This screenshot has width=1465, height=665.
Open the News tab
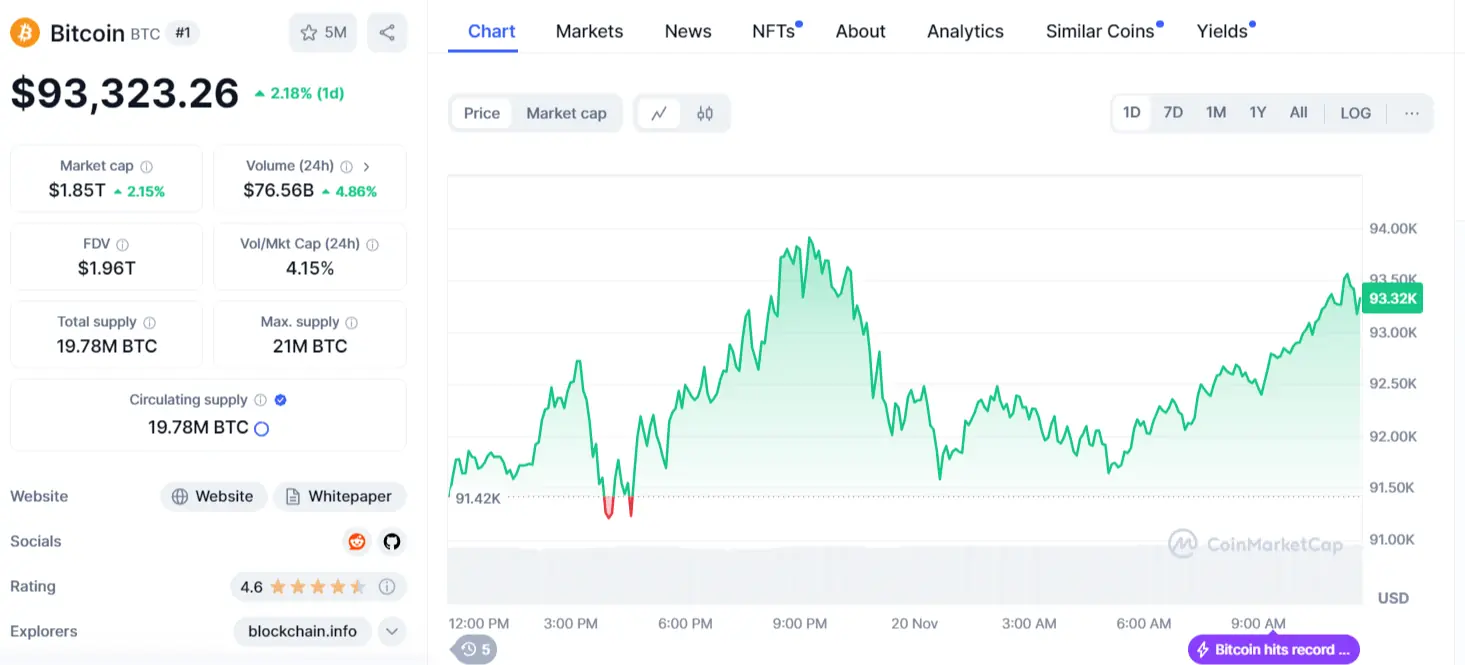coord(688,31)
